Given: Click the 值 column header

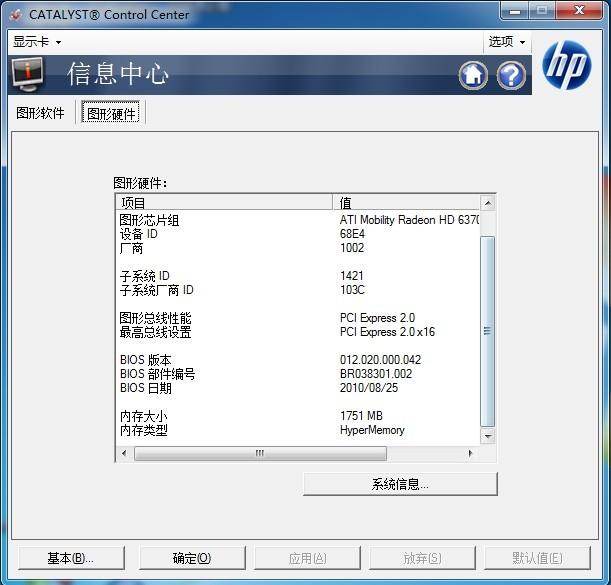Looking at the screenshot, I should pos(406,202).
